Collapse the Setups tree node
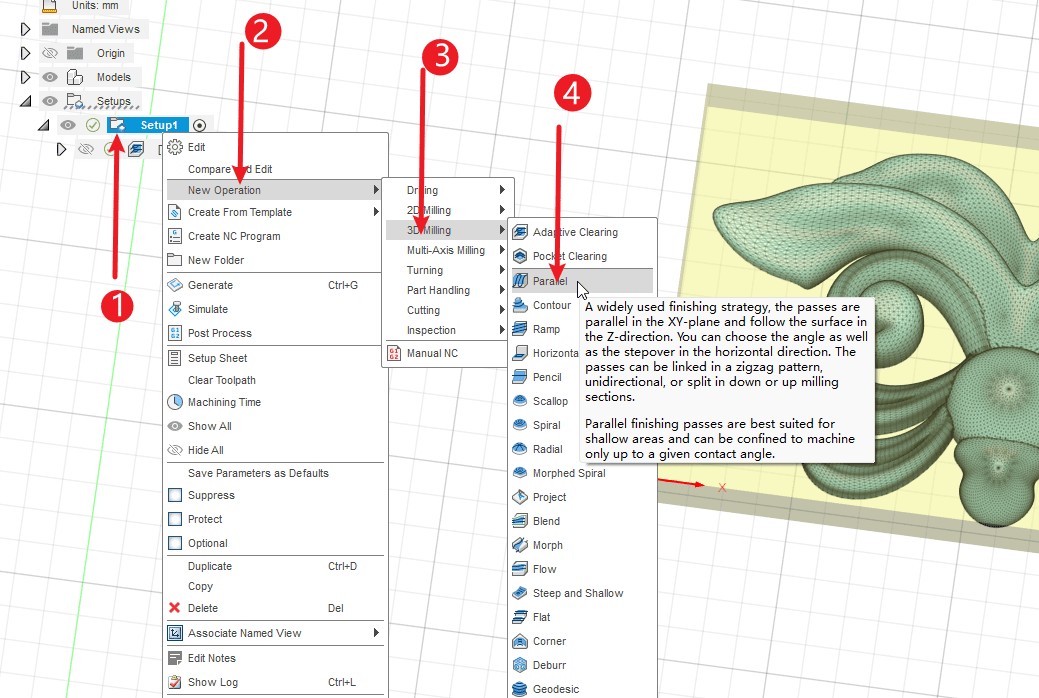 point(26,101)
